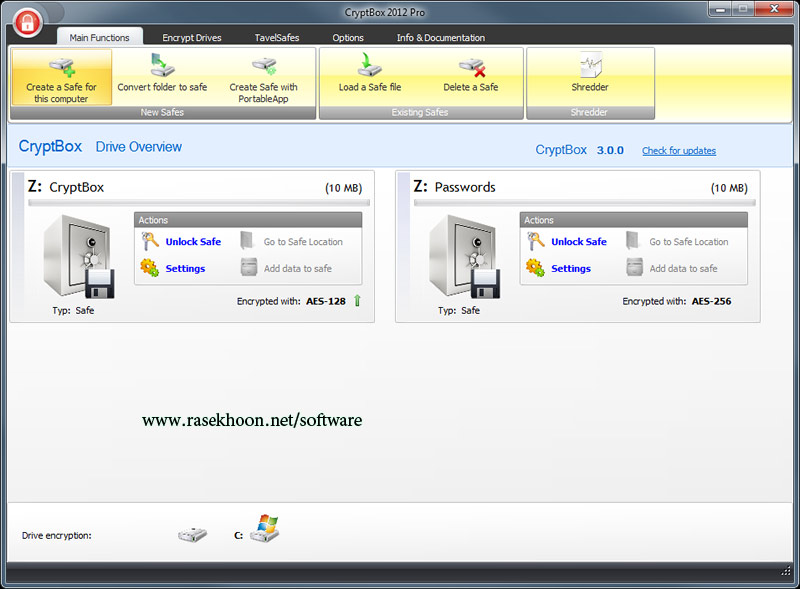Screen dimensions: 800x589
Task: Click the Create a Safe for this computer icon
Action: 62,67
